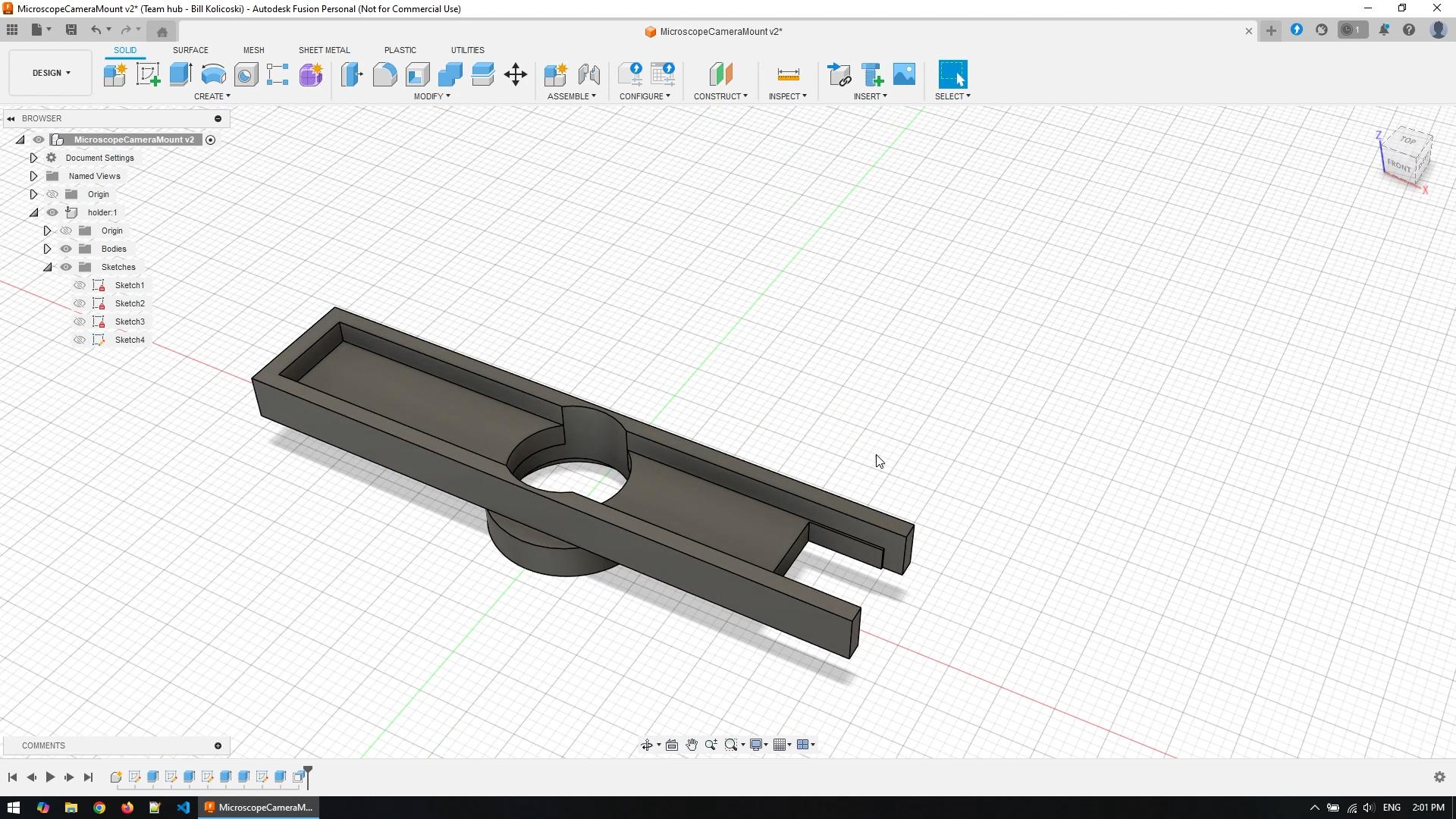Open the notifications bell
Viewport: 1456px width, 819px height.
click(1384, 30)
